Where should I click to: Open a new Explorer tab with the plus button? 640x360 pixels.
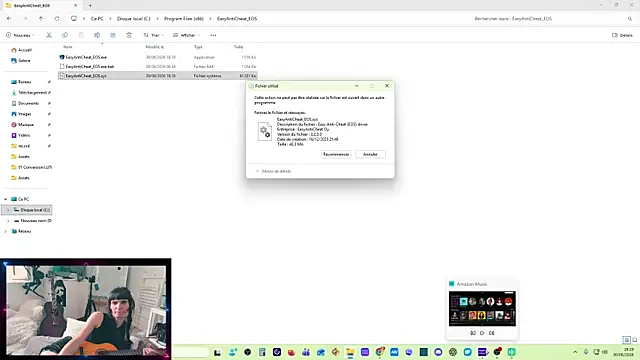[90, 5]
